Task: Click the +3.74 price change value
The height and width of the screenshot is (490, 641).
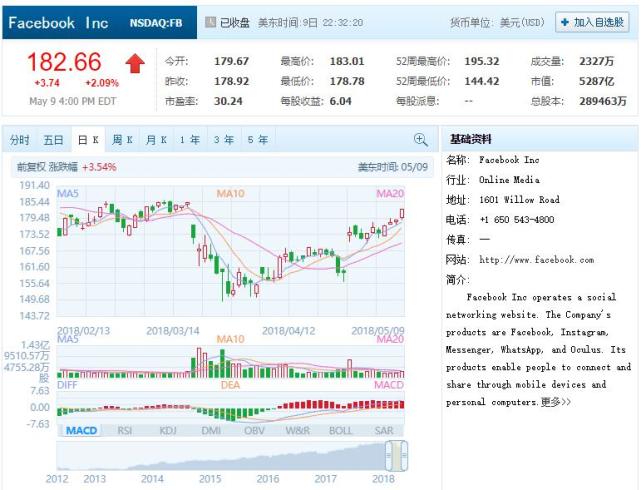Action: pyautogui.click(x=47, y=83)
